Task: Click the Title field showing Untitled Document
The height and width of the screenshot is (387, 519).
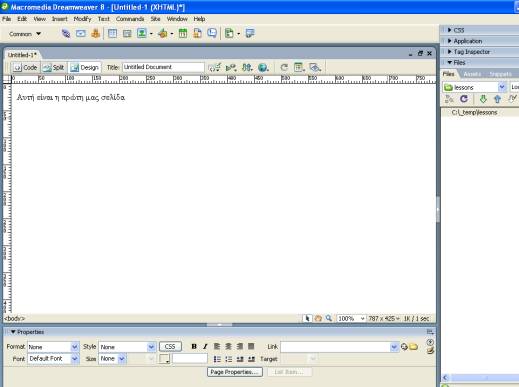Action: pos(163,67)
